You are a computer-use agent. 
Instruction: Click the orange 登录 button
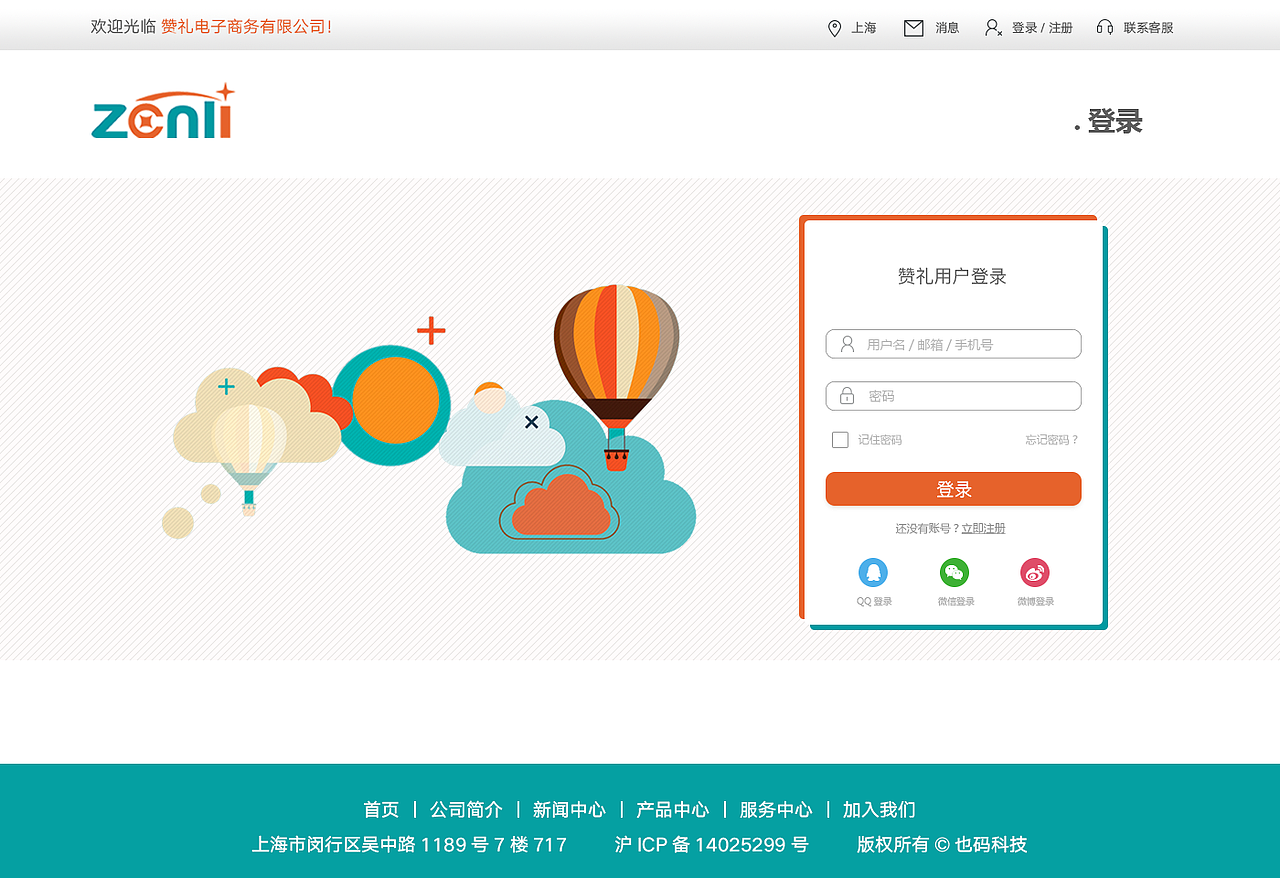click(953, 489)
